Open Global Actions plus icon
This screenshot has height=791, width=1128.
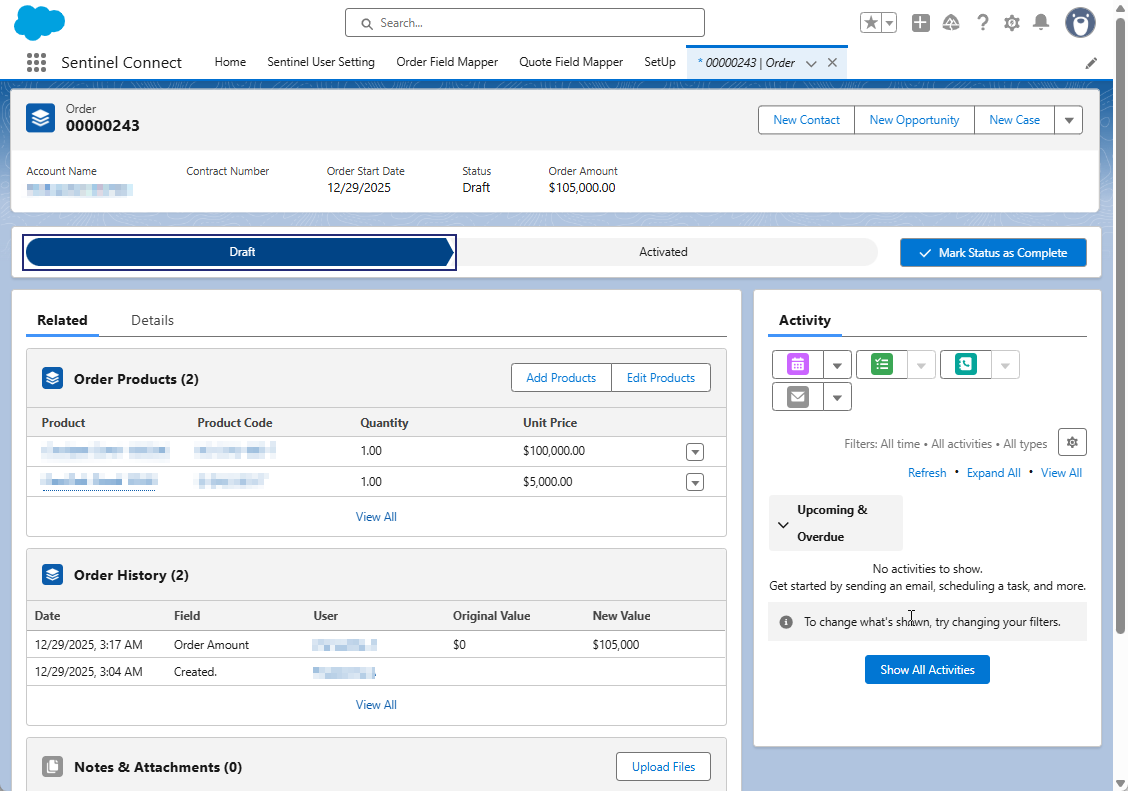tap(921, 23)
